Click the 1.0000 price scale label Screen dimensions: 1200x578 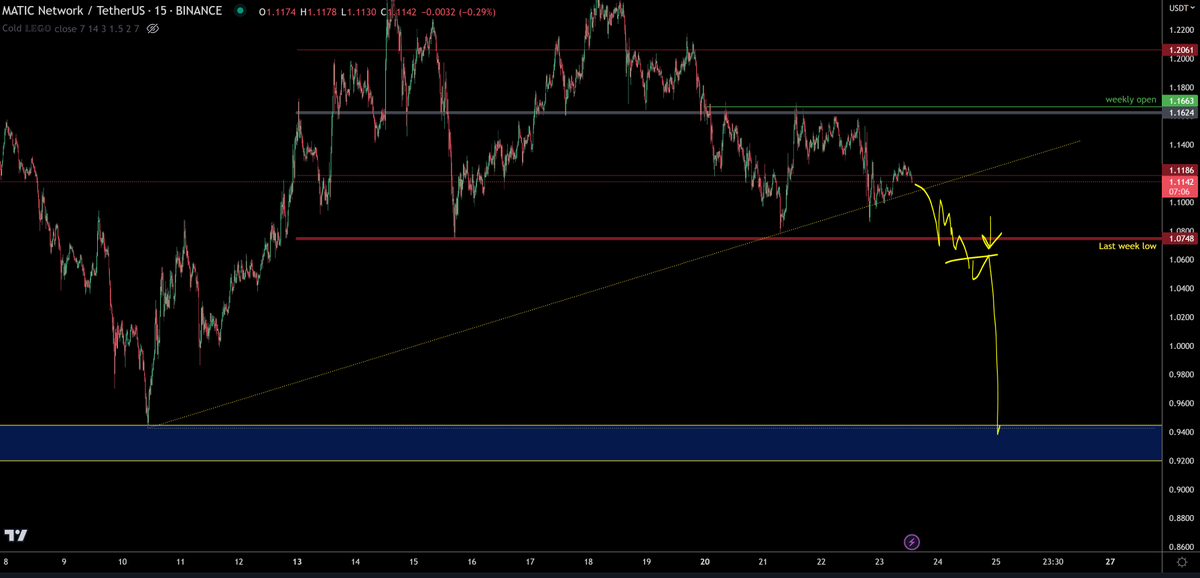tap(1180, 346)
